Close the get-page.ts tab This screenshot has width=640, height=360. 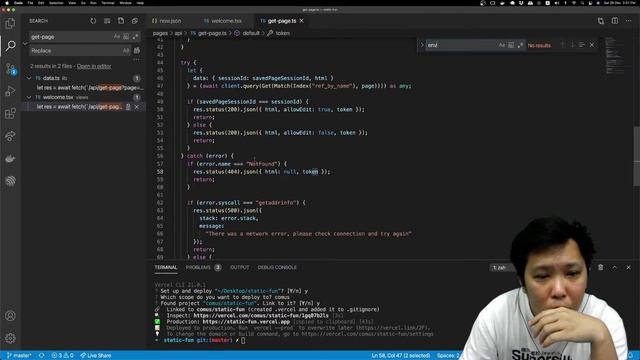tap(302, 21)
